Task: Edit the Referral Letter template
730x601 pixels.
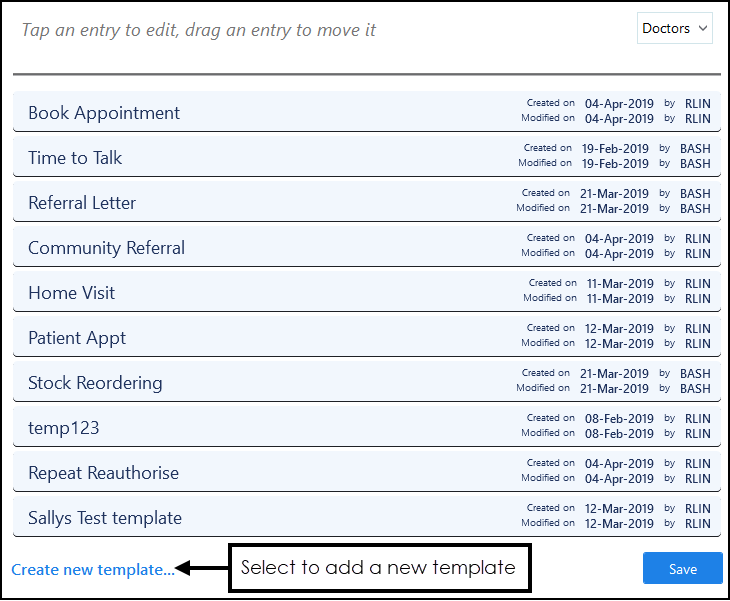Action: click(82, 203)
